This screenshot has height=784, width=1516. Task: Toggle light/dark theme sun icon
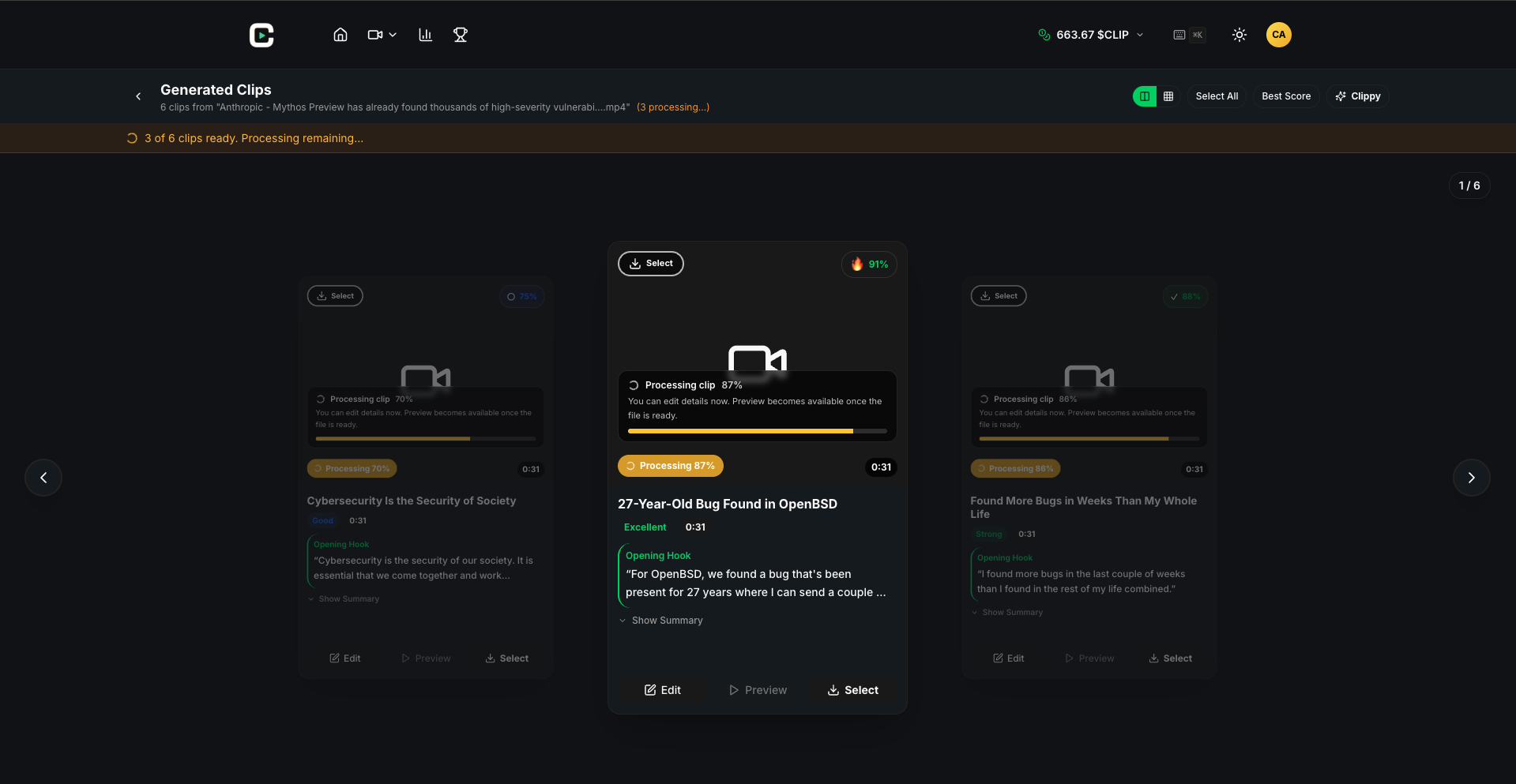click(x=1240, y=35)
